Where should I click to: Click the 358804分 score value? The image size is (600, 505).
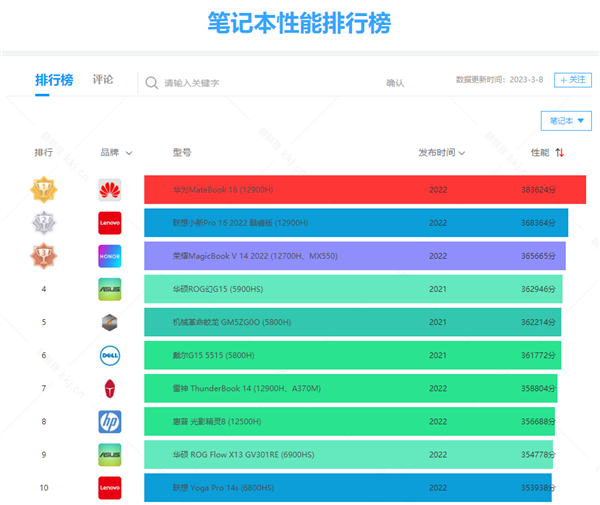538,388
